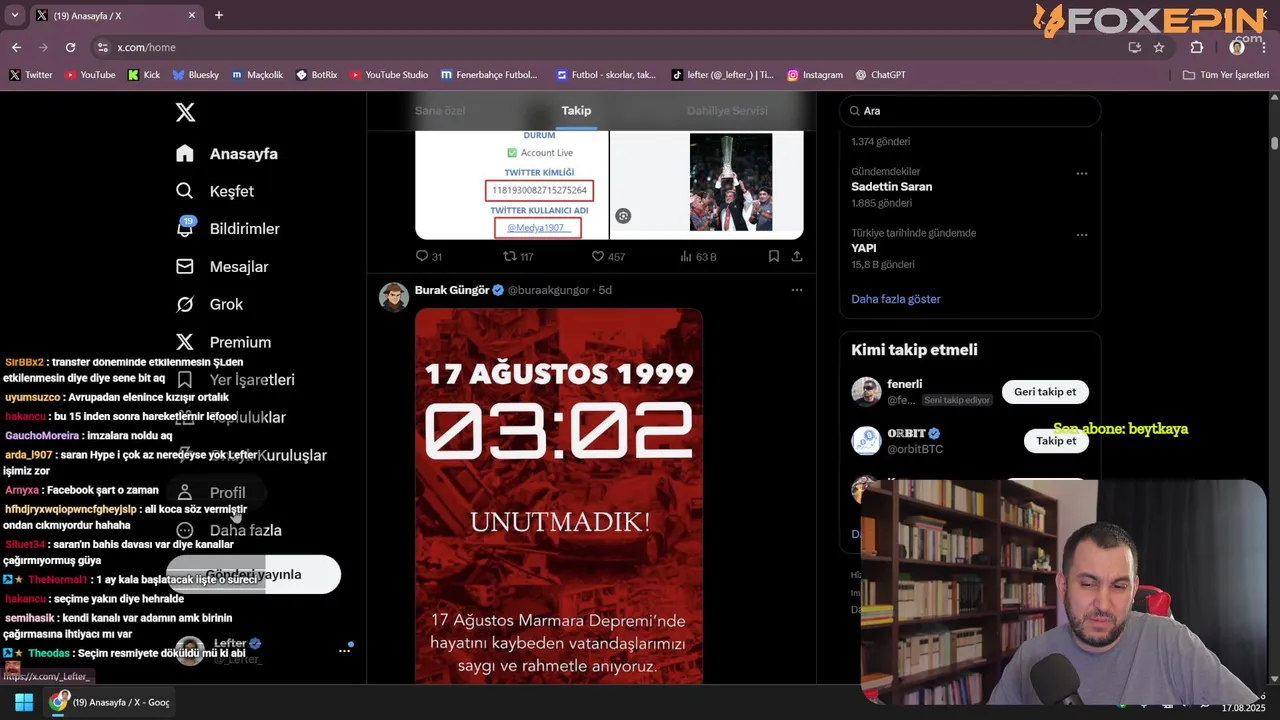This screenshot has width=1280, height=720.
Task: Open the Windows Start menu
Action: pyautogui.click(x=23, y=702)
